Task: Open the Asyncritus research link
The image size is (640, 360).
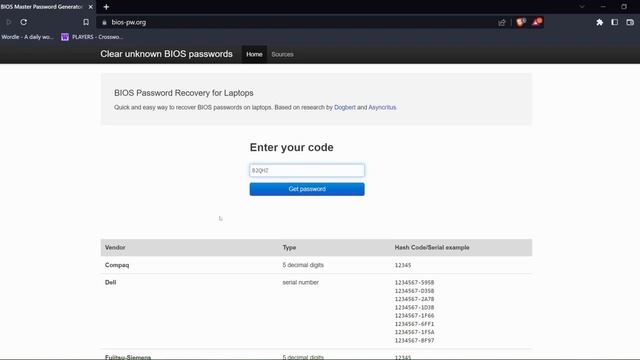Action: 382,107
